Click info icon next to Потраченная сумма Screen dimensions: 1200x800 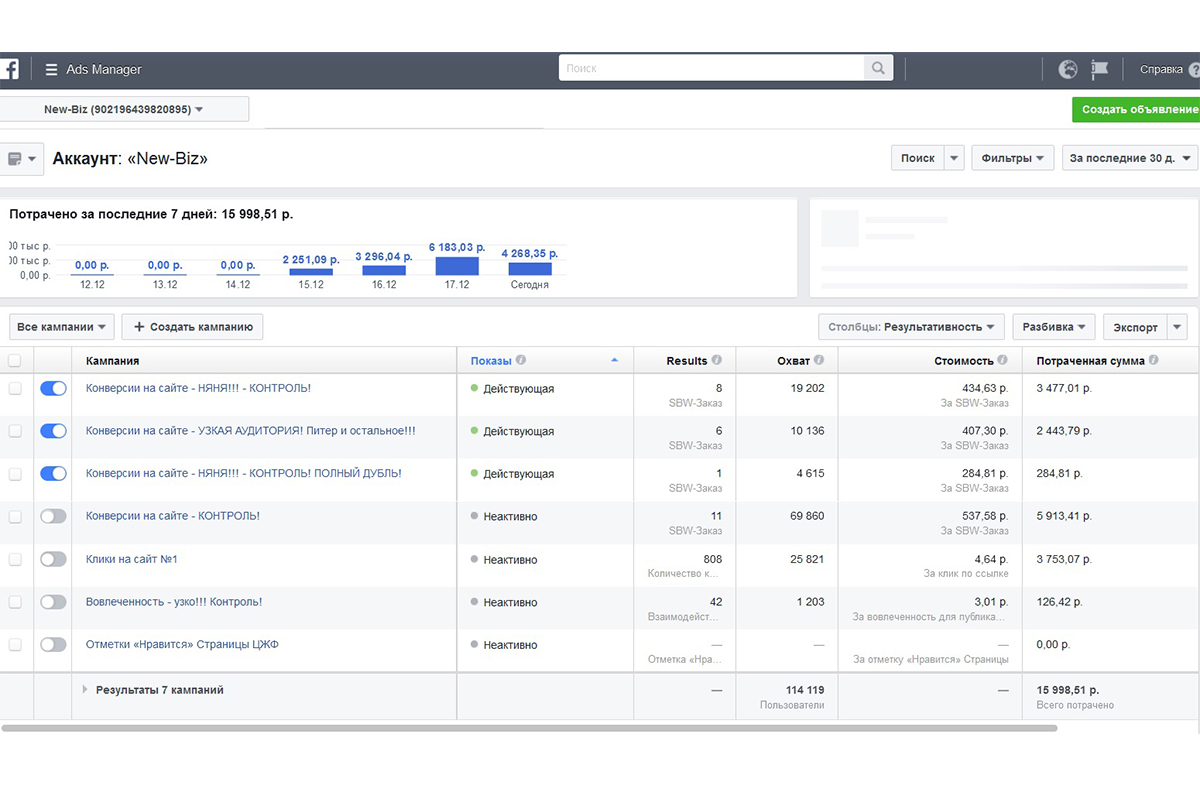point(1154,361)
